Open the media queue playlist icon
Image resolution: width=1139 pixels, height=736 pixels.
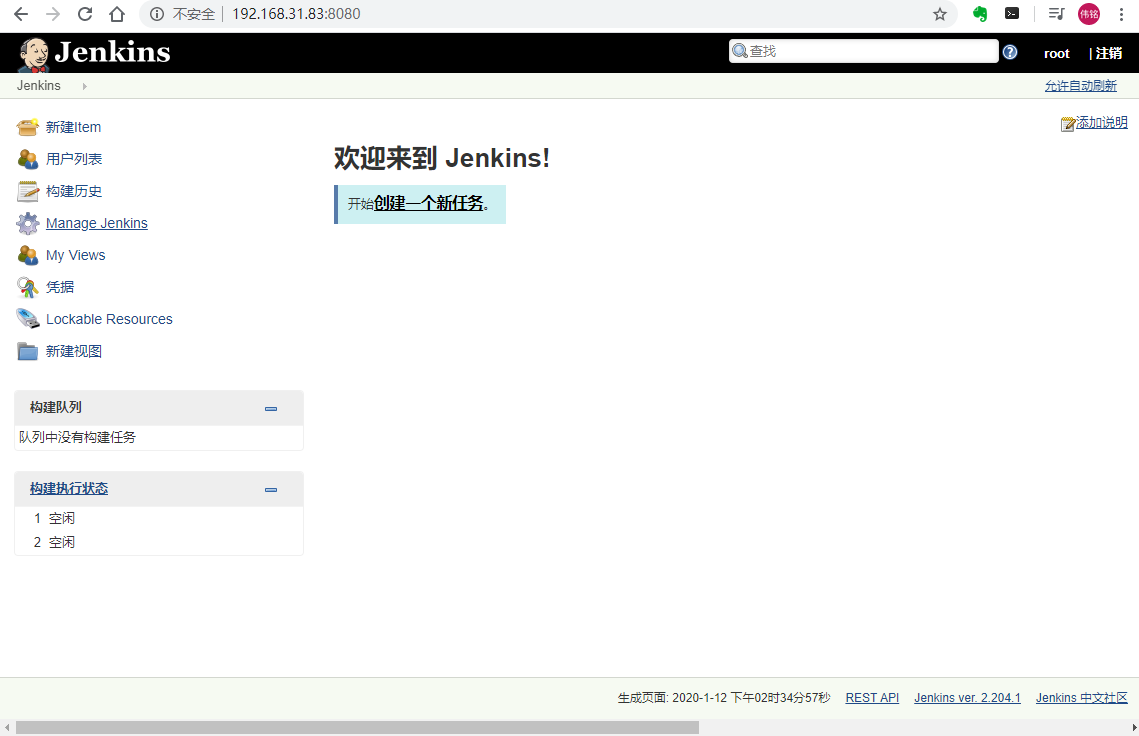pyautogui.click(x=1056, y=14)
